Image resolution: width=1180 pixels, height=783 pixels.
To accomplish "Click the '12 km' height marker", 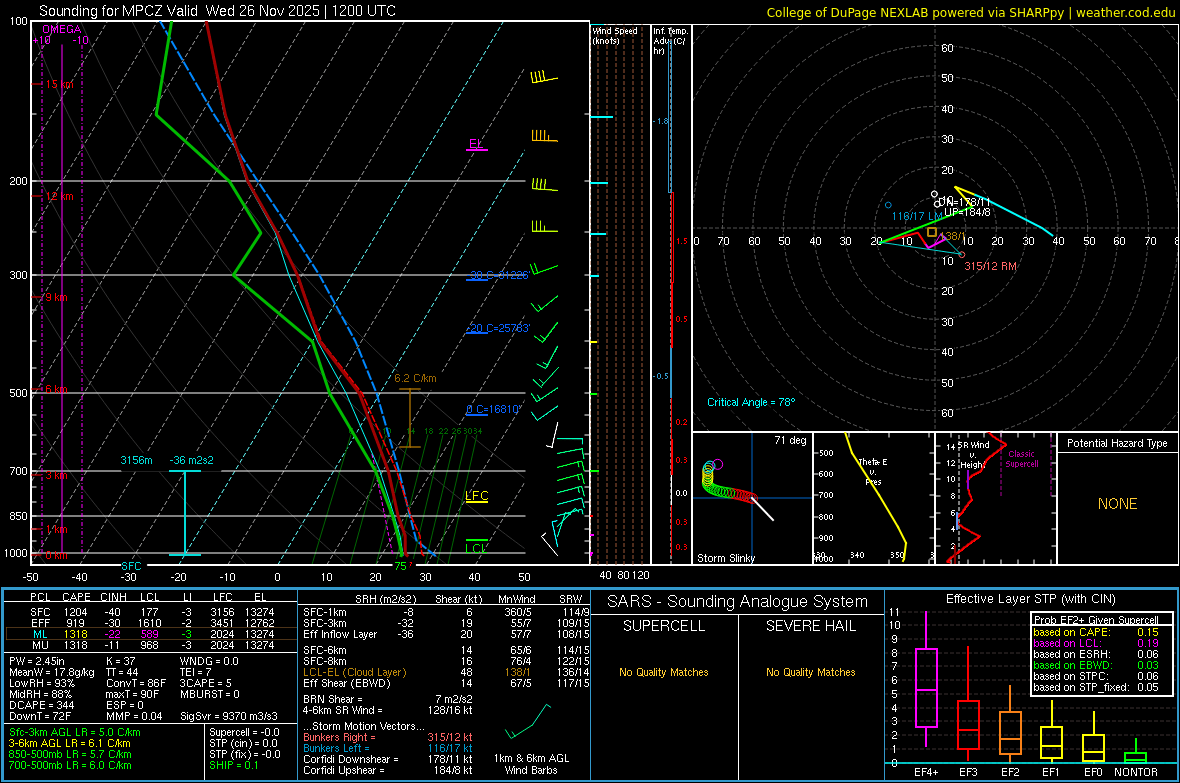I will pyautogui.click(x=59, y=197).
